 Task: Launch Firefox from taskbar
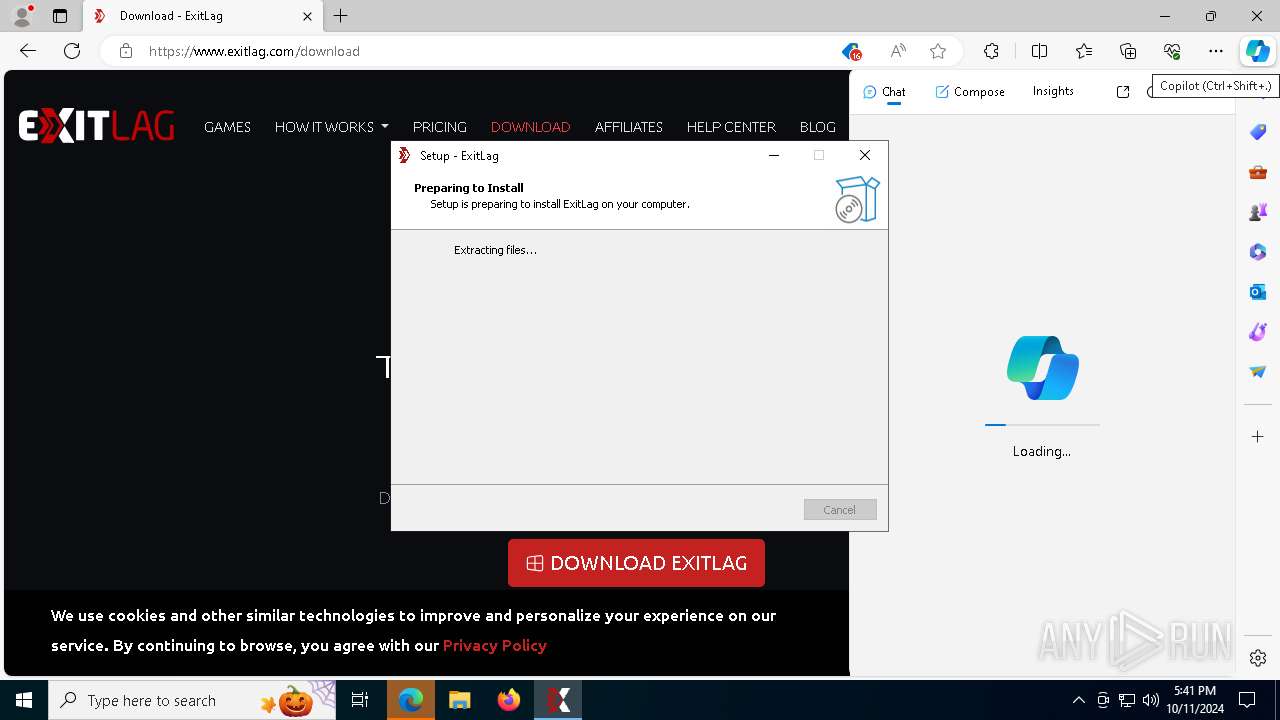[x=509, y=700]
